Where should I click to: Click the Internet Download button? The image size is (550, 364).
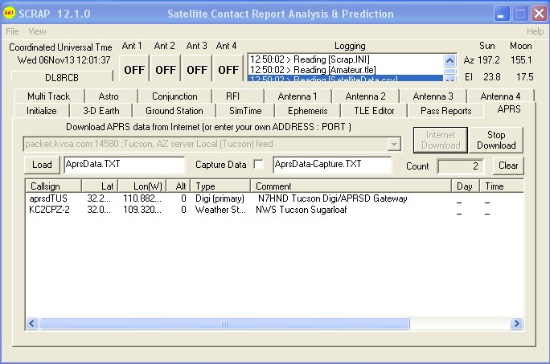pyautogui.click(x=440, y=140)
